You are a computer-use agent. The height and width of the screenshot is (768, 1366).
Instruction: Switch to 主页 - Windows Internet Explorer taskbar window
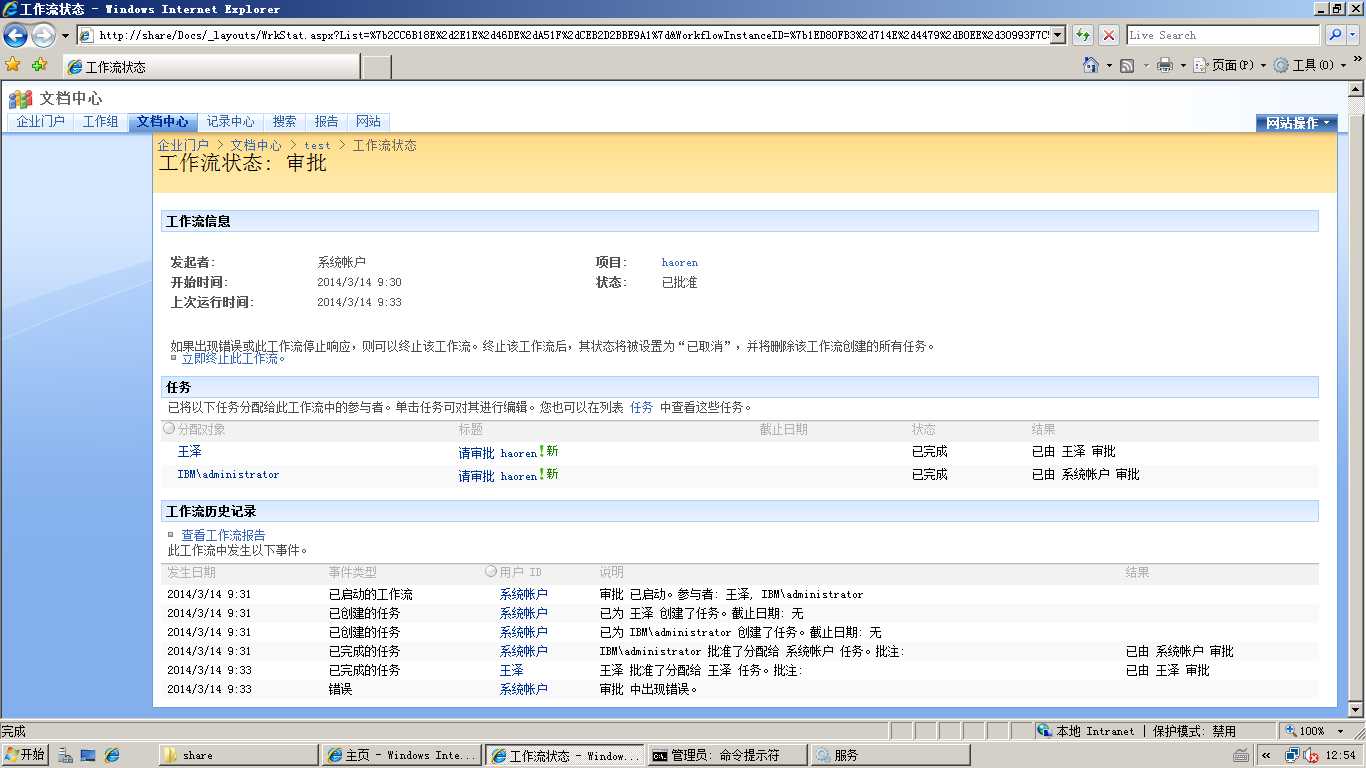pos(401,755)
